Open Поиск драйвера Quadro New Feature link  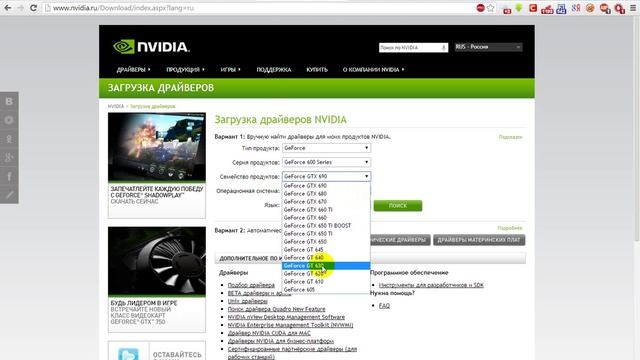coord(276,309)
